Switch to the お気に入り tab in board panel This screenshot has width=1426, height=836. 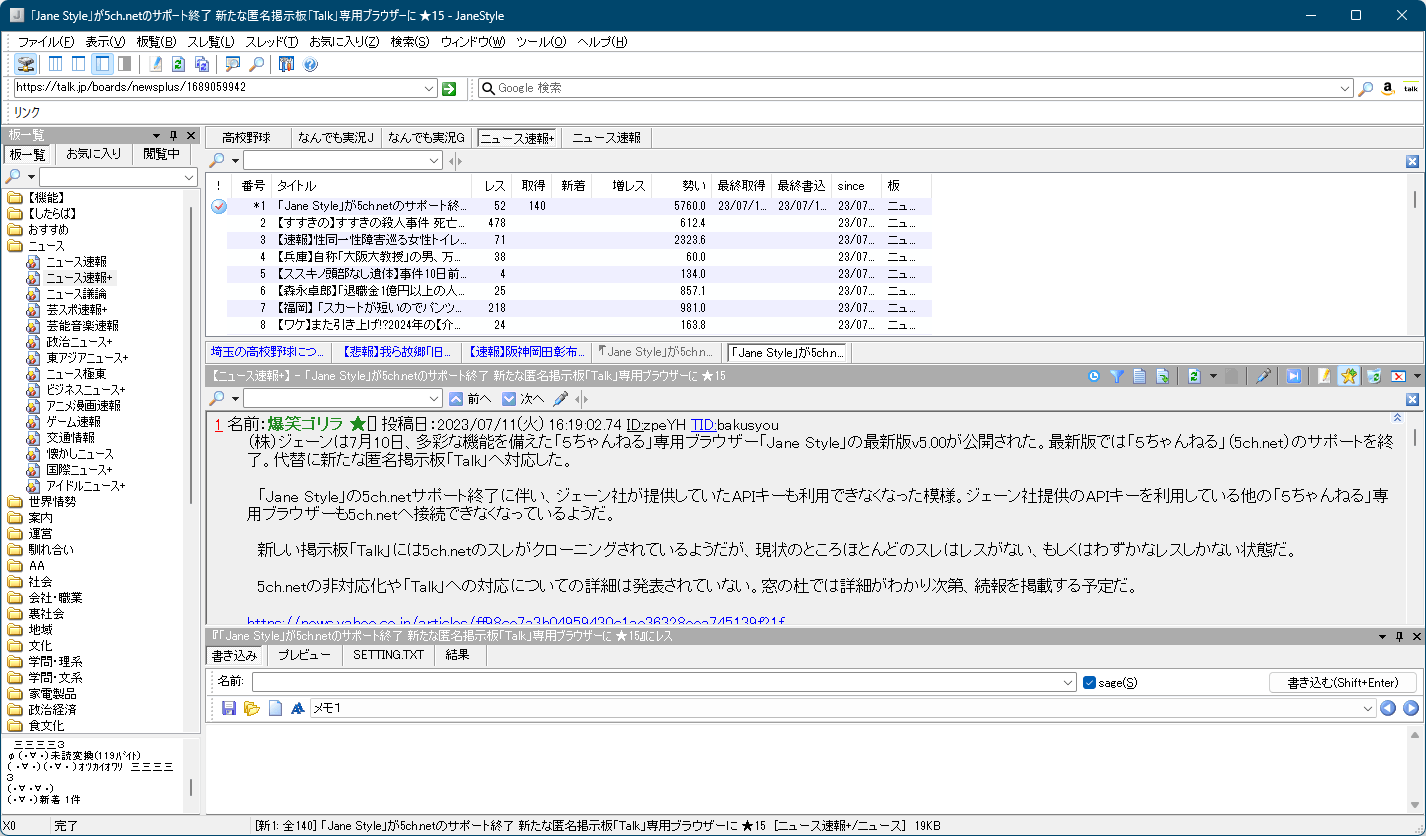point(94,154)
